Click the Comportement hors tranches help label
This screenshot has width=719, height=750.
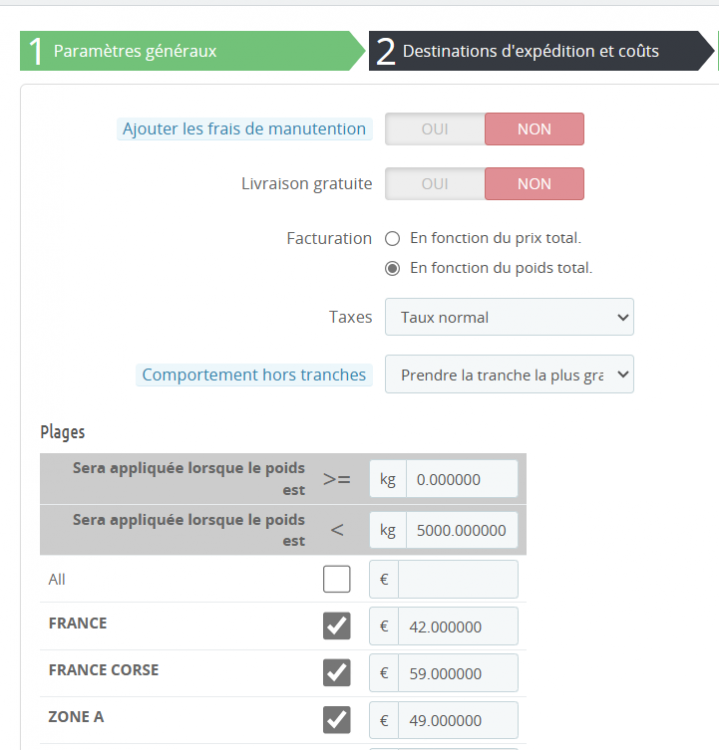(x=254, y=375)
